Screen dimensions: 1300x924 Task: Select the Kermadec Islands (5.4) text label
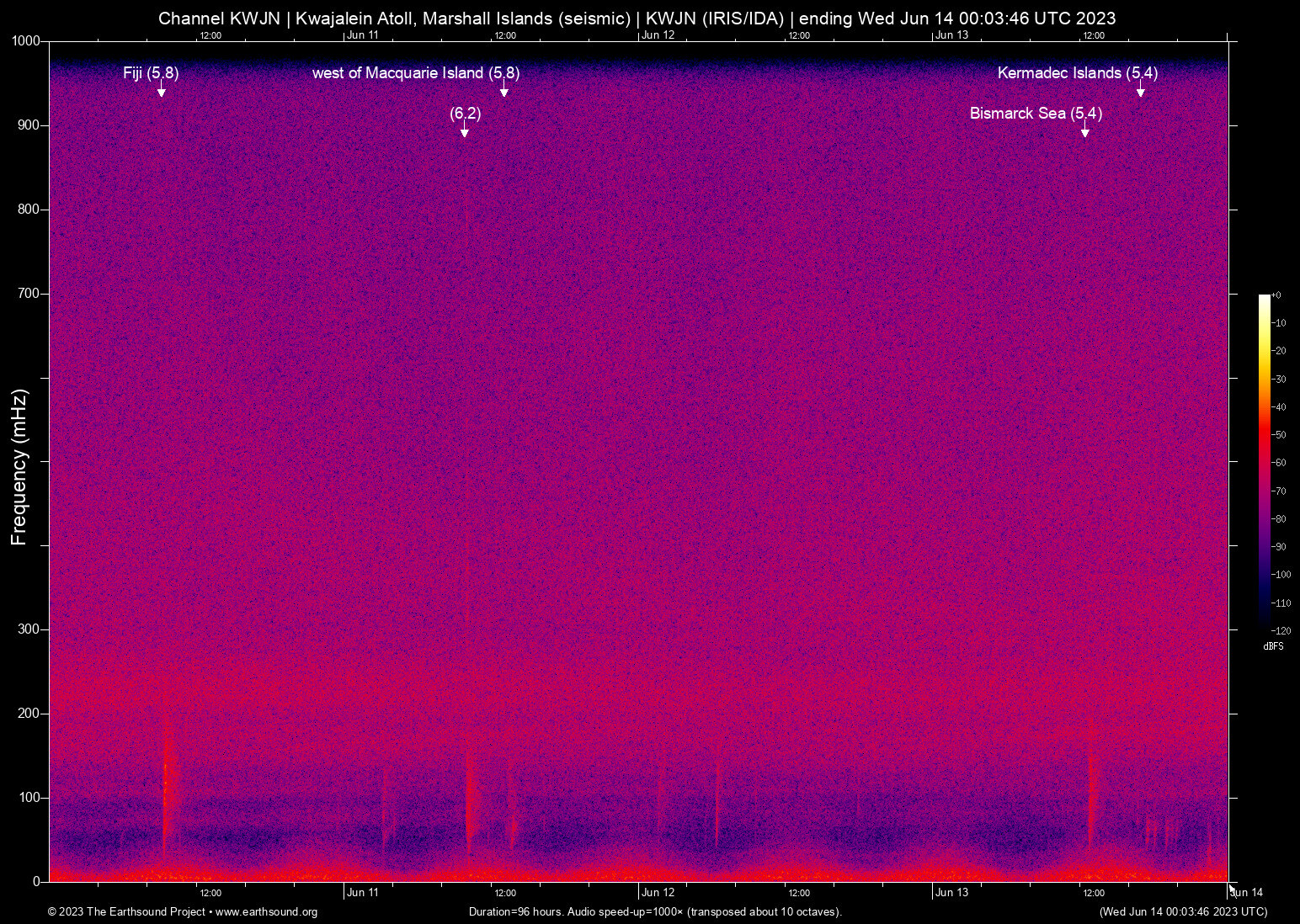[1077, 73]
